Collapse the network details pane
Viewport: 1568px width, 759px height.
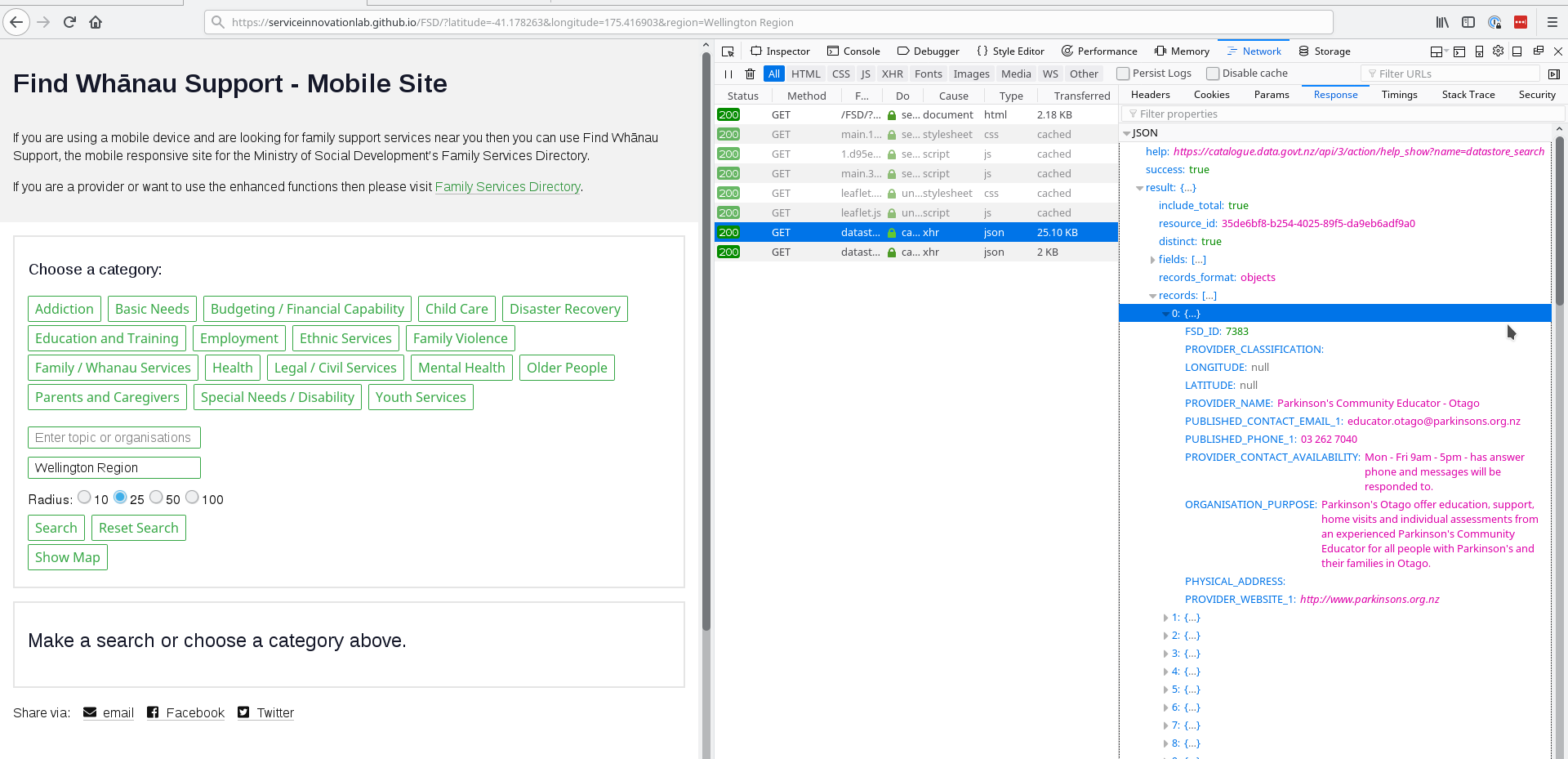(1554, 74)
